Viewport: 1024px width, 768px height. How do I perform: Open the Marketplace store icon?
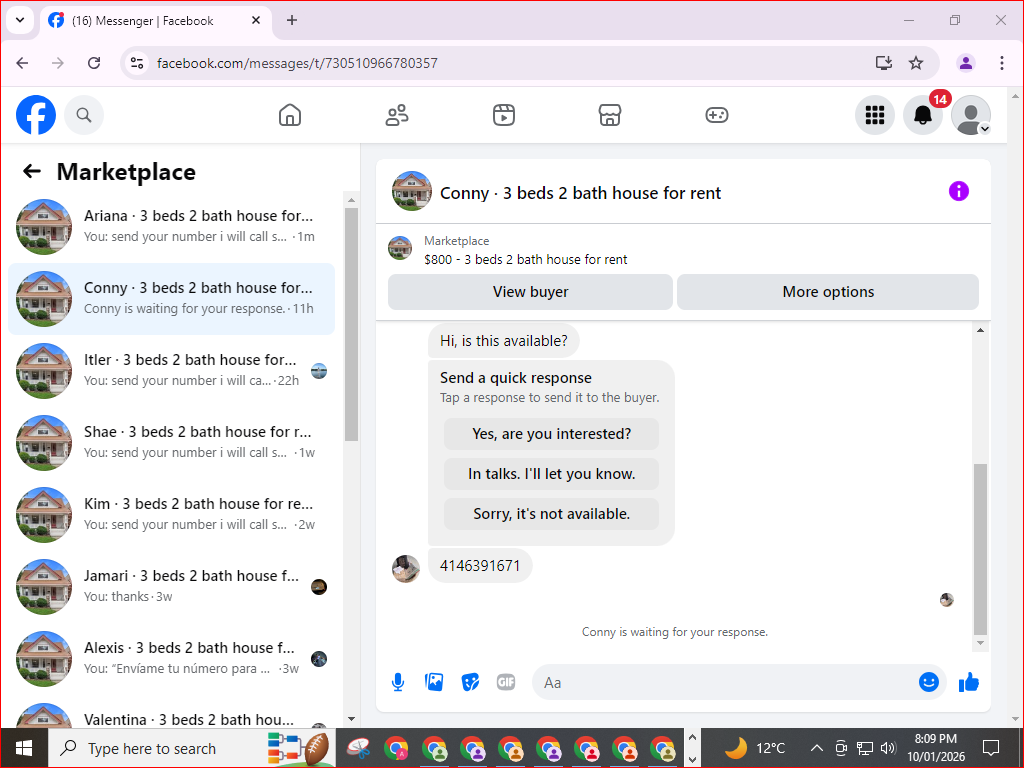[610, 115]
